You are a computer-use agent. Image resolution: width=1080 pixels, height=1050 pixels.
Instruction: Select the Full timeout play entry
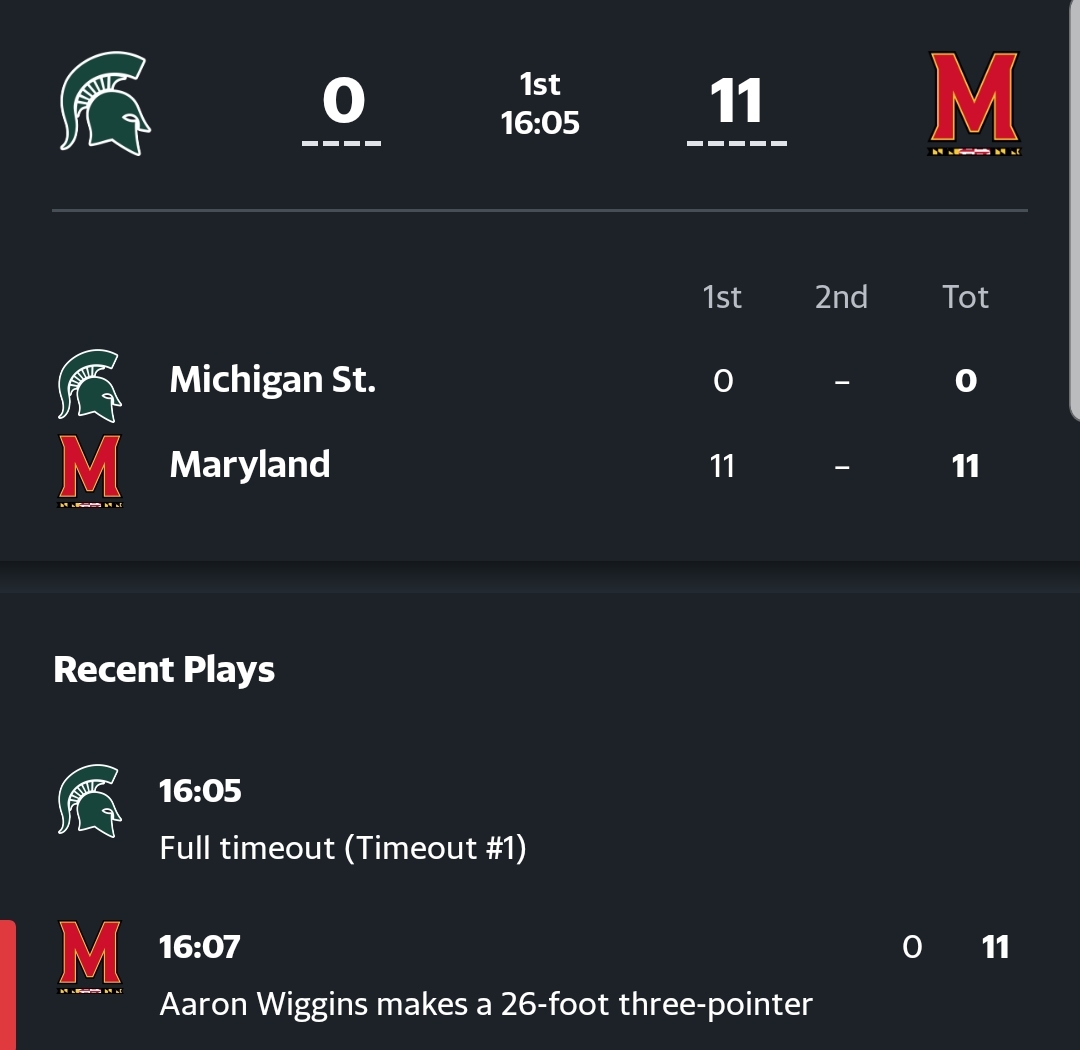pyautogui.click(x=342, y=848)
